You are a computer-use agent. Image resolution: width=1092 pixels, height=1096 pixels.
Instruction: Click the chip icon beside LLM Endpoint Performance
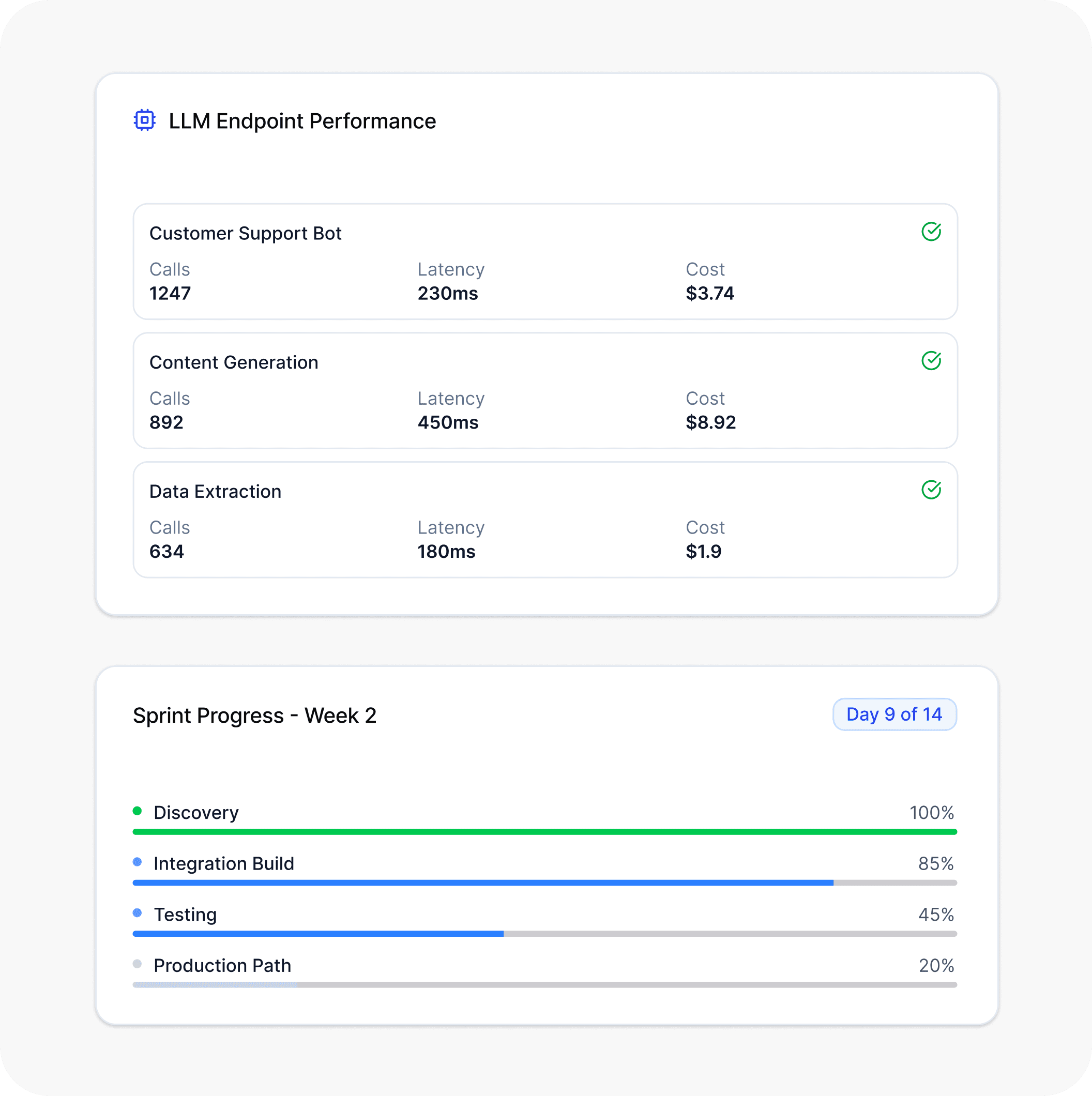click(145, 120)
